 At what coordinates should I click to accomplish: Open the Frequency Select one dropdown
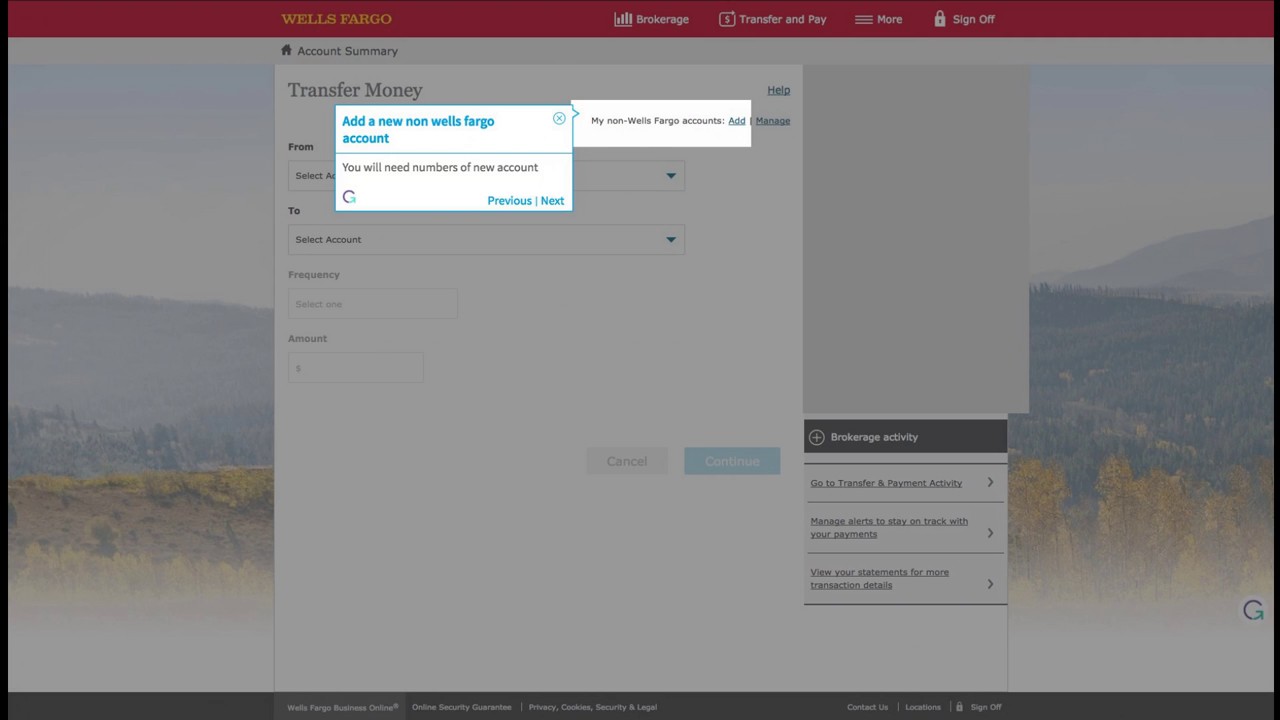[x=373, y=304]
